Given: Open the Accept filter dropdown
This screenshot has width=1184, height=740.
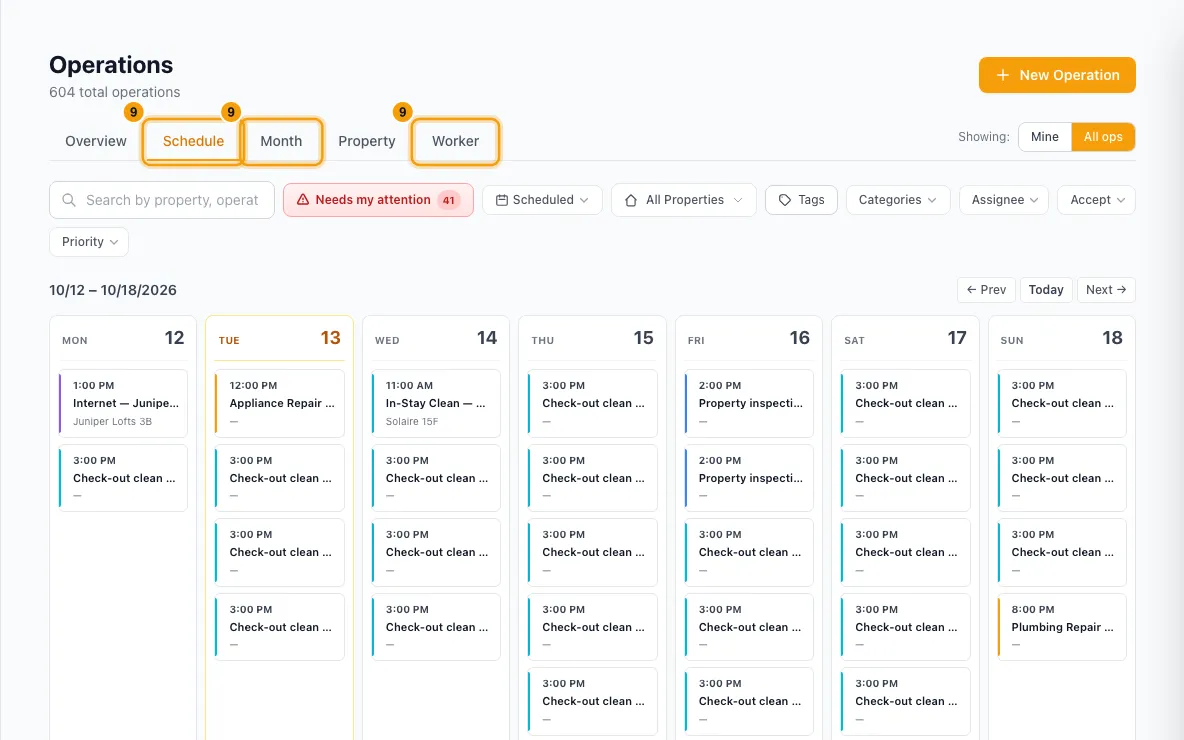Looking at the screenshot, I should 1096,200.
